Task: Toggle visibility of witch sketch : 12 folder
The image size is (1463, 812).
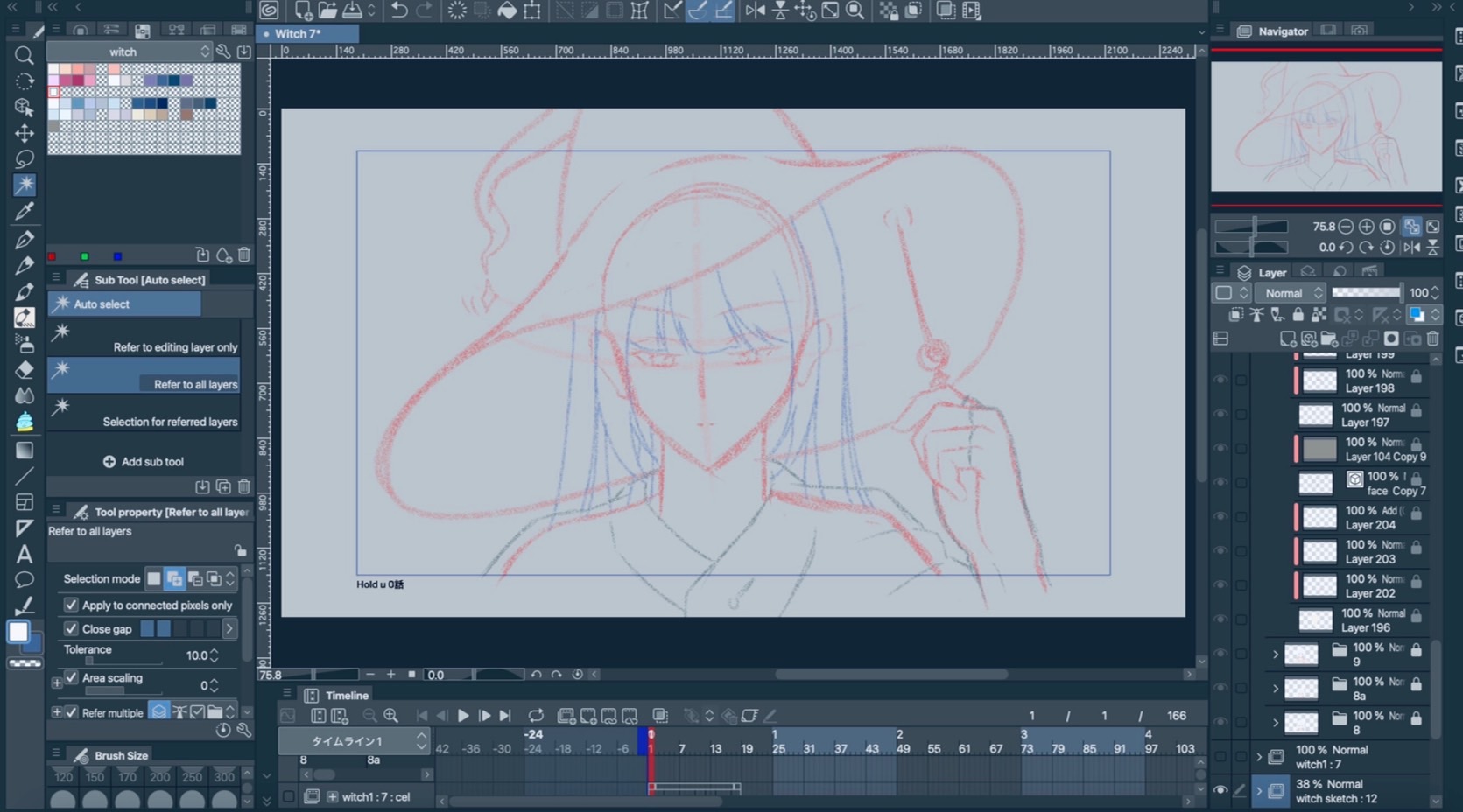Action: [x=1220, y=790]
